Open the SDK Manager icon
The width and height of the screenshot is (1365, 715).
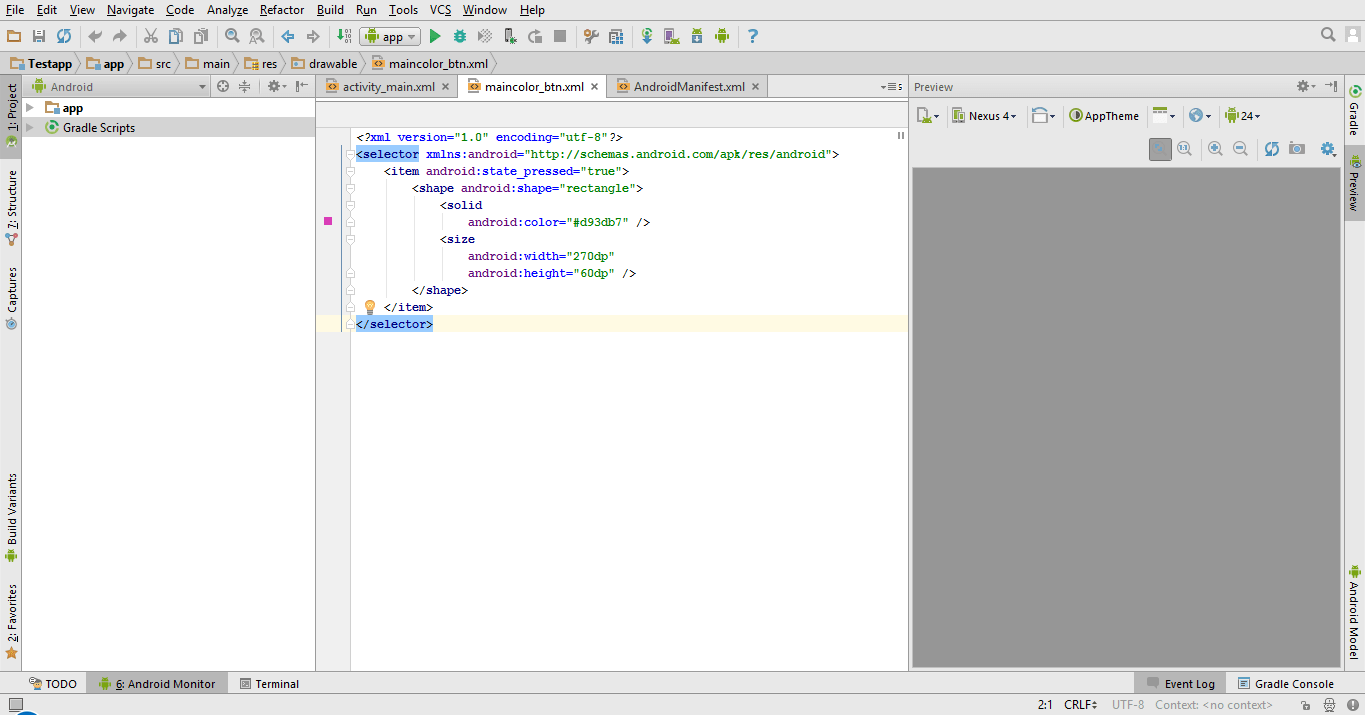pos(697,36)
